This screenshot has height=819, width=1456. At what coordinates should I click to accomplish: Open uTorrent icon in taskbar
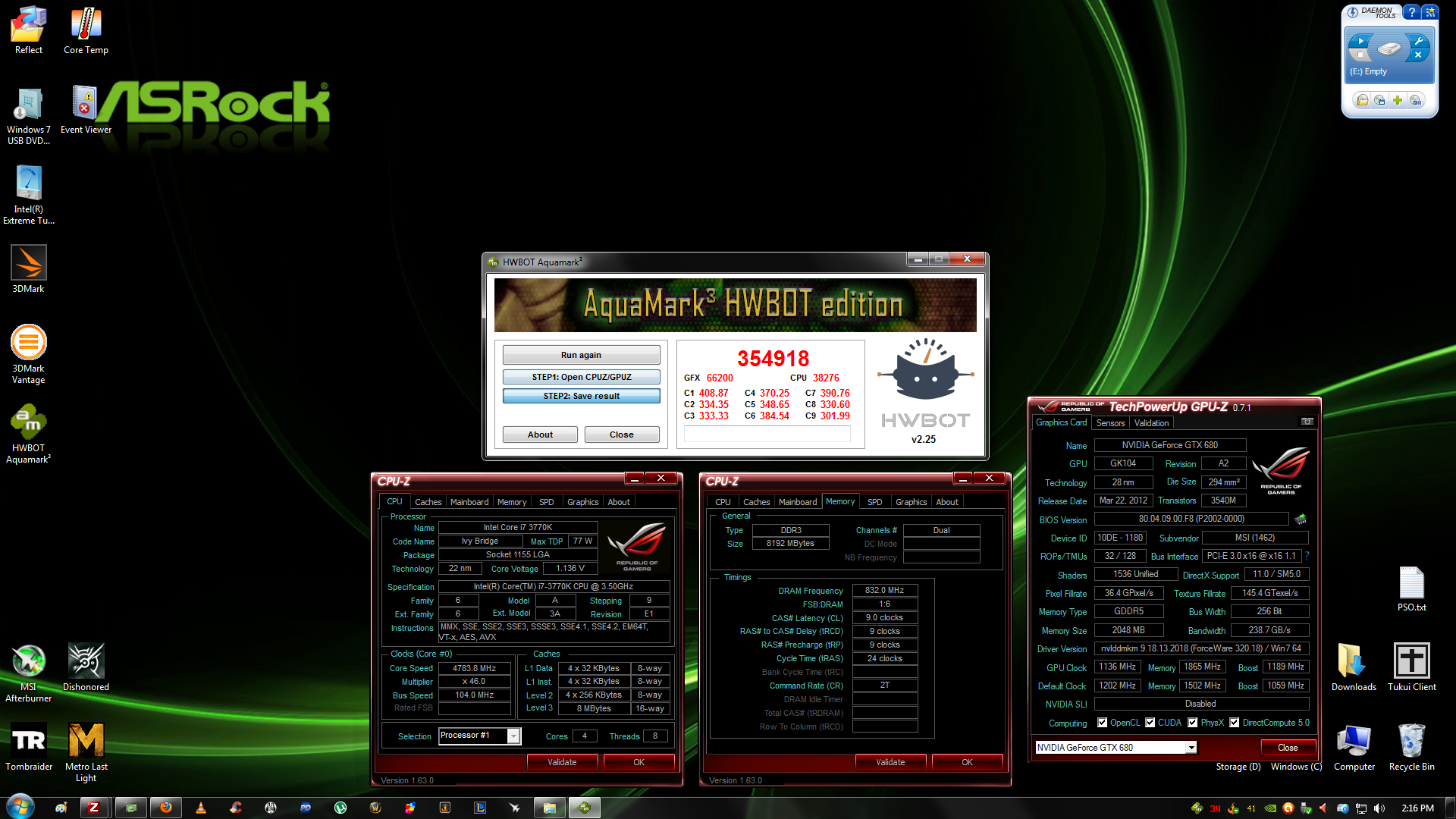pos(340,808)
